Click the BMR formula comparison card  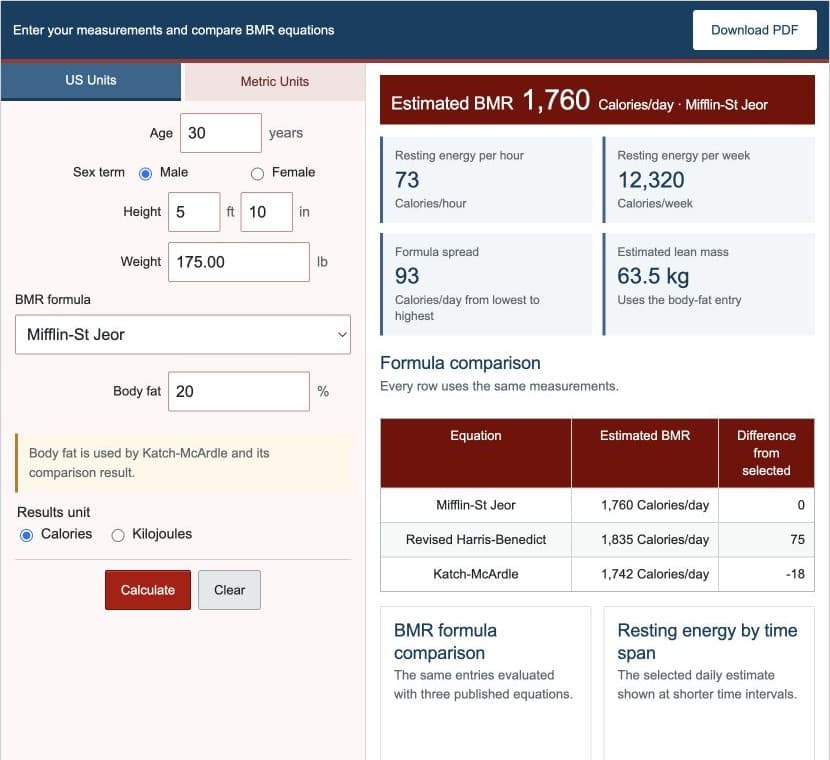(x=485, y=683)
